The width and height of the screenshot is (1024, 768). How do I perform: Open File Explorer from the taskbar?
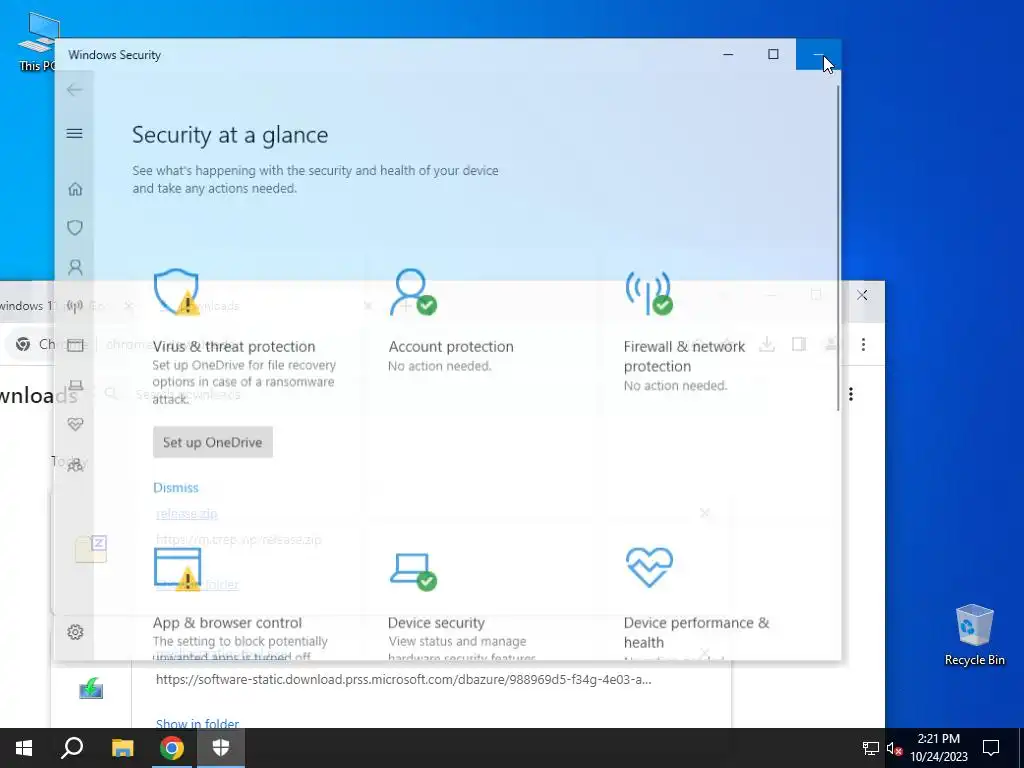122,748
